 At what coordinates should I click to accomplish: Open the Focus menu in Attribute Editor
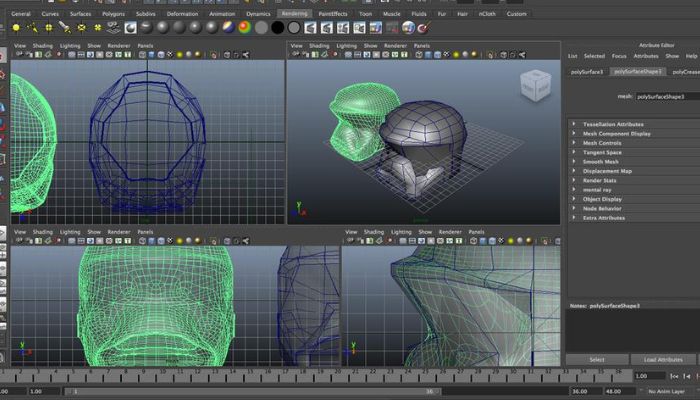(619, 56)
